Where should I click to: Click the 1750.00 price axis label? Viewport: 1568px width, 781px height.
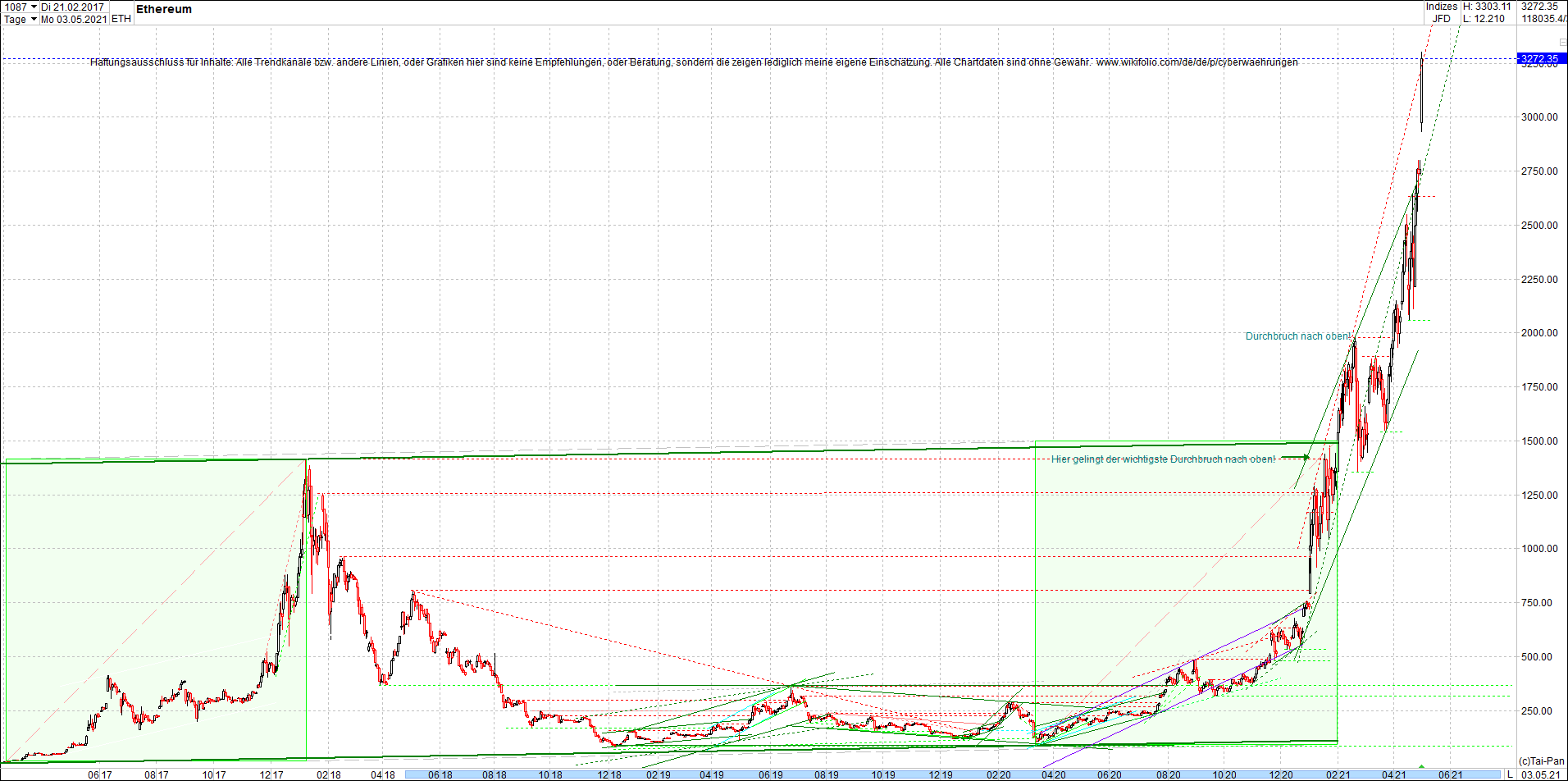[x=1540, y=387]
